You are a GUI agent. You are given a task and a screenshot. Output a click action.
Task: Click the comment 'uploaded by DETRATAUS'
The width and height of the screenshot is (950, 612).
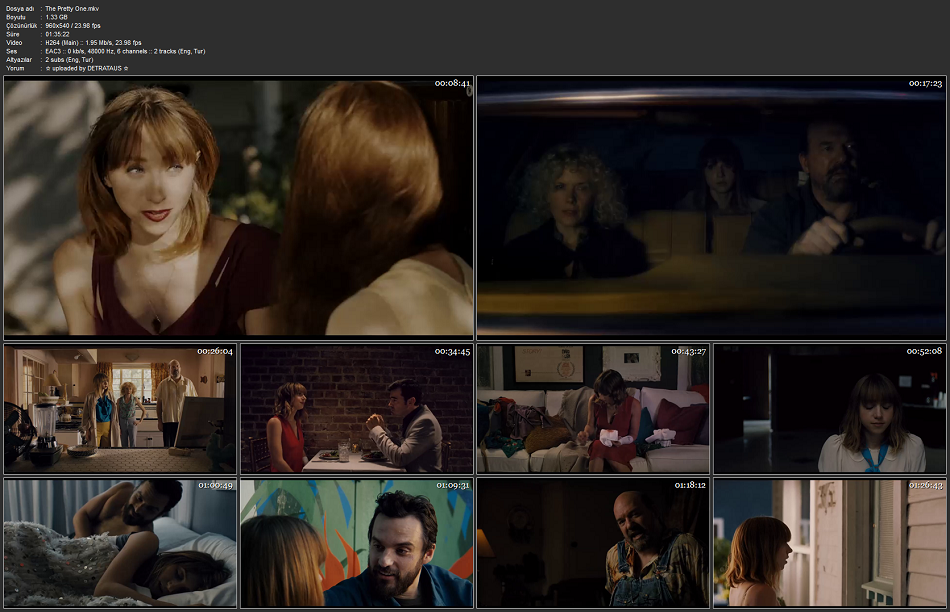click(87, 68)
